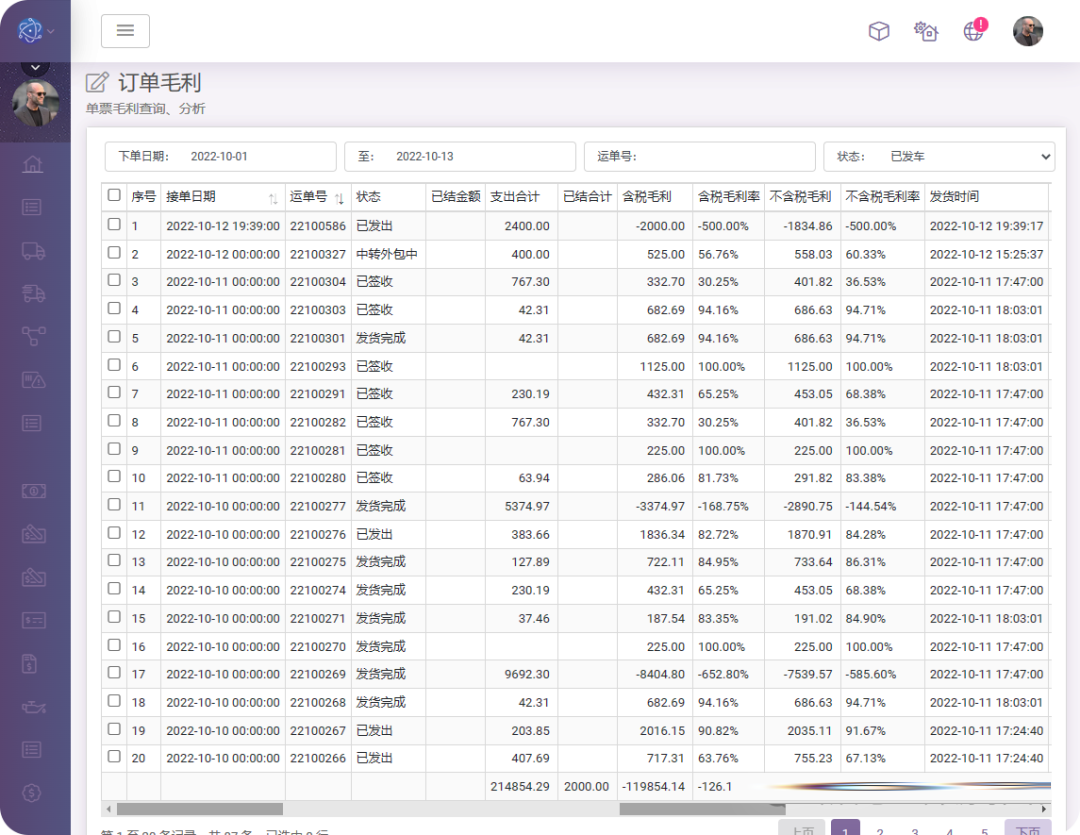
Task: Collapse the sidebar profile chevron above avatar
Action: click(35, 68)
